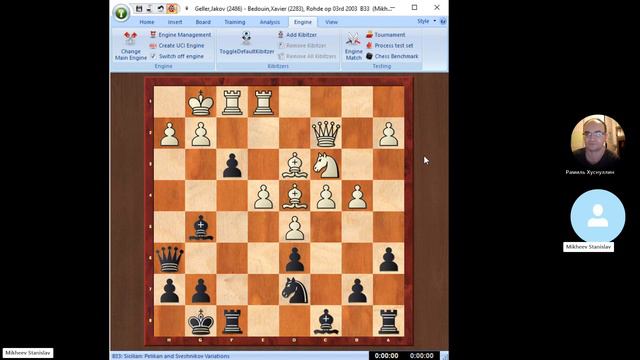Go to the Analysis ribbon tab
This screenshot has width=640, height=360.
[270, 22]
